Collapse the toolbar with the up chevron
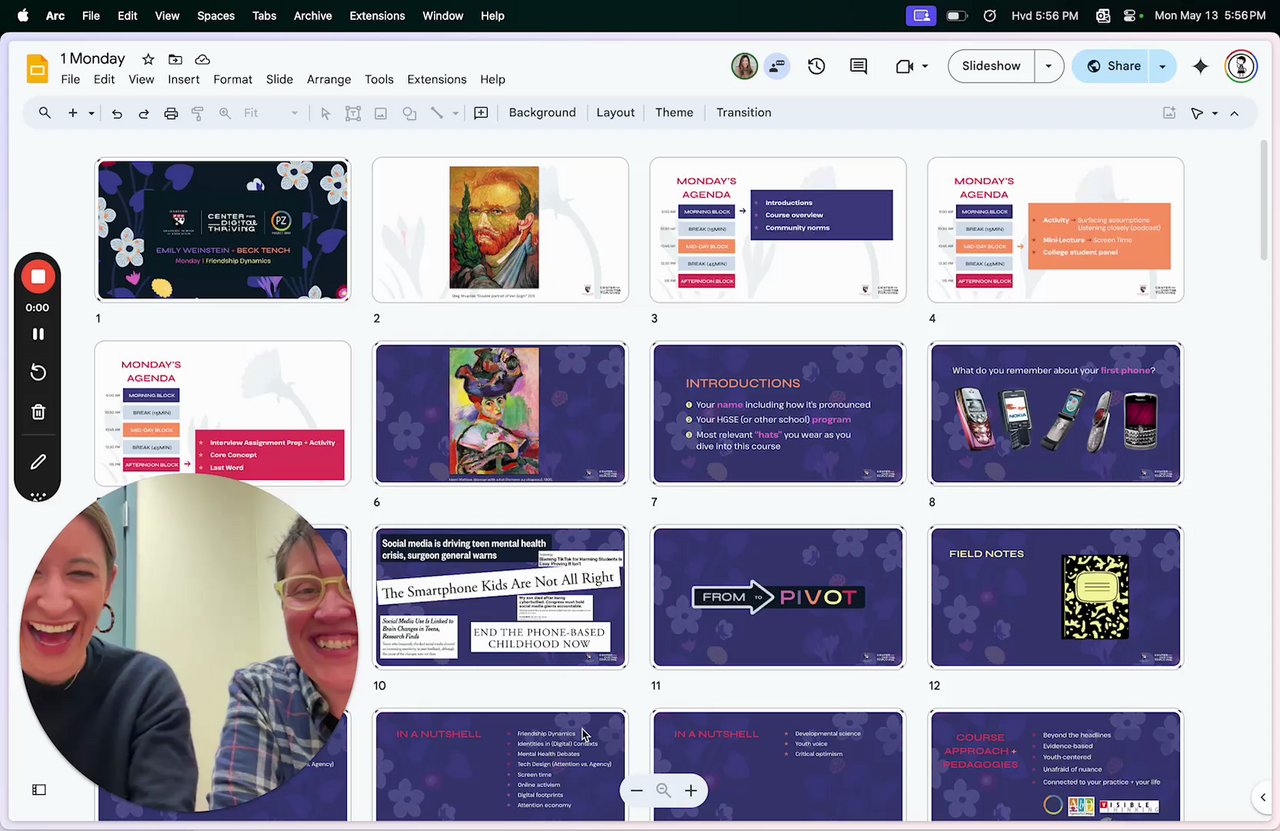Screen dimensions: 1280x831 point(1234,113)
